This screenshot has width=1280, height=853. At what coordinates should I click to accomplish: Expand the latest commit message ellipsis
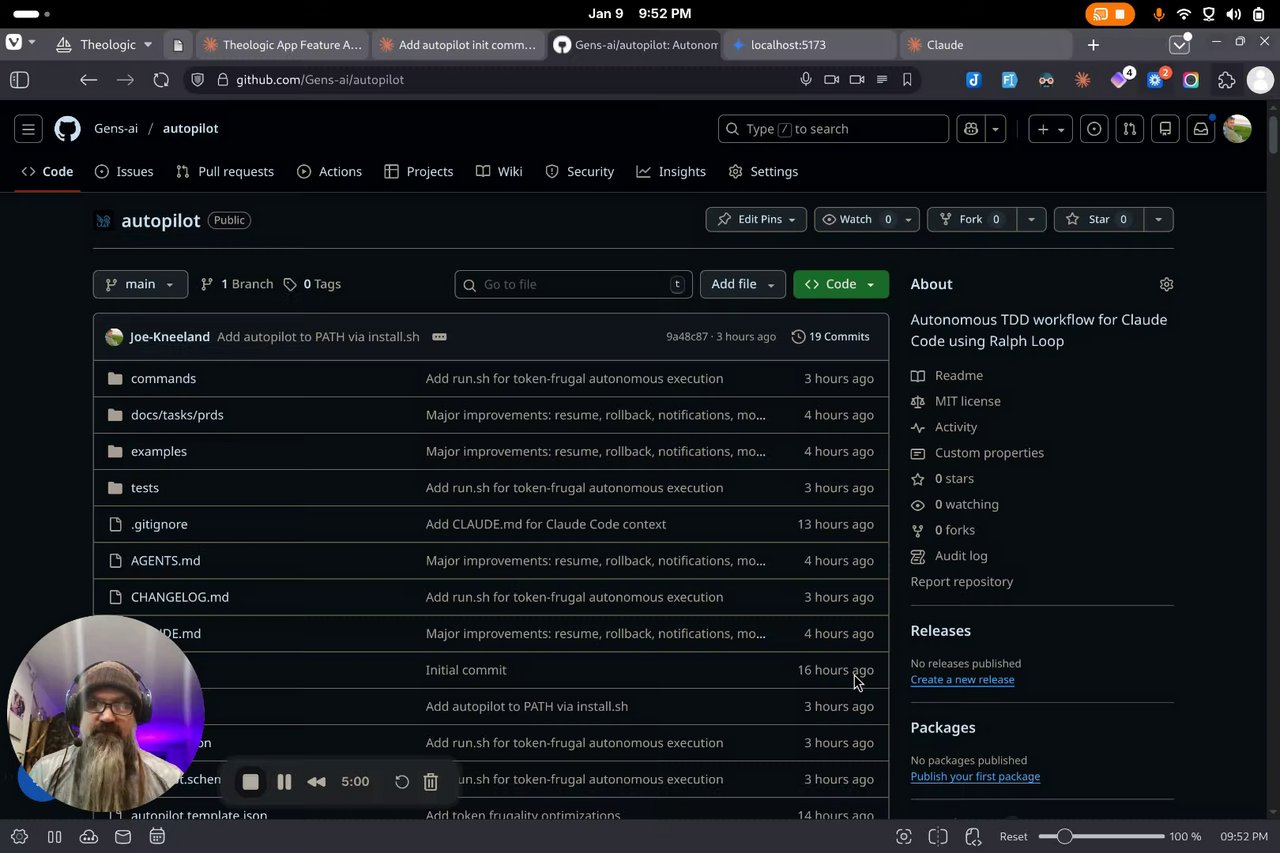tap(439, 337)
